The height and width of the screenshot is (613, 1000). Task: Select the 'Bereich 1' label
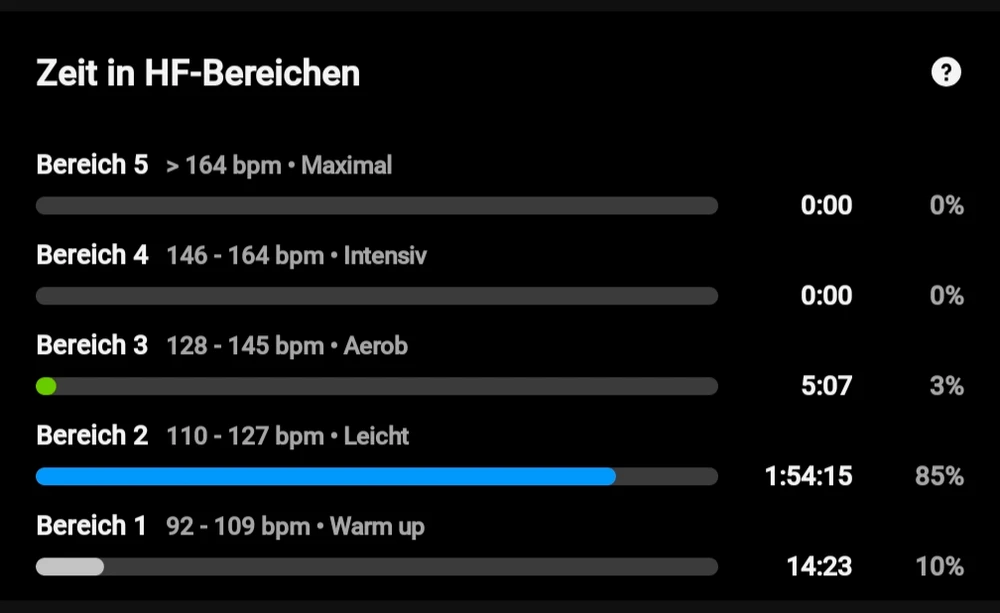pyautogui.click(x=91, y=526)
